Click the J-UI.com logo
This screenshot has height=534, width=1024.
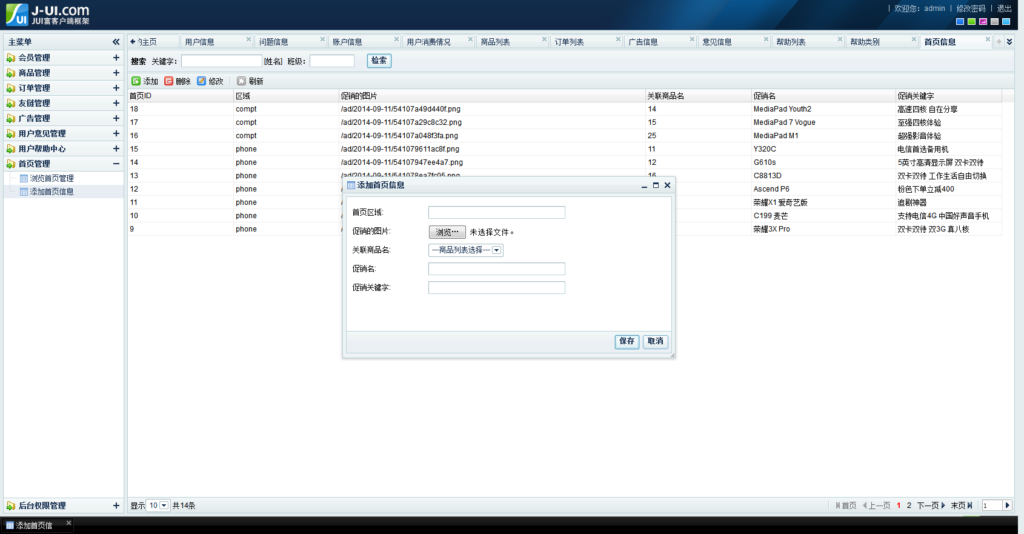[48, 14]
